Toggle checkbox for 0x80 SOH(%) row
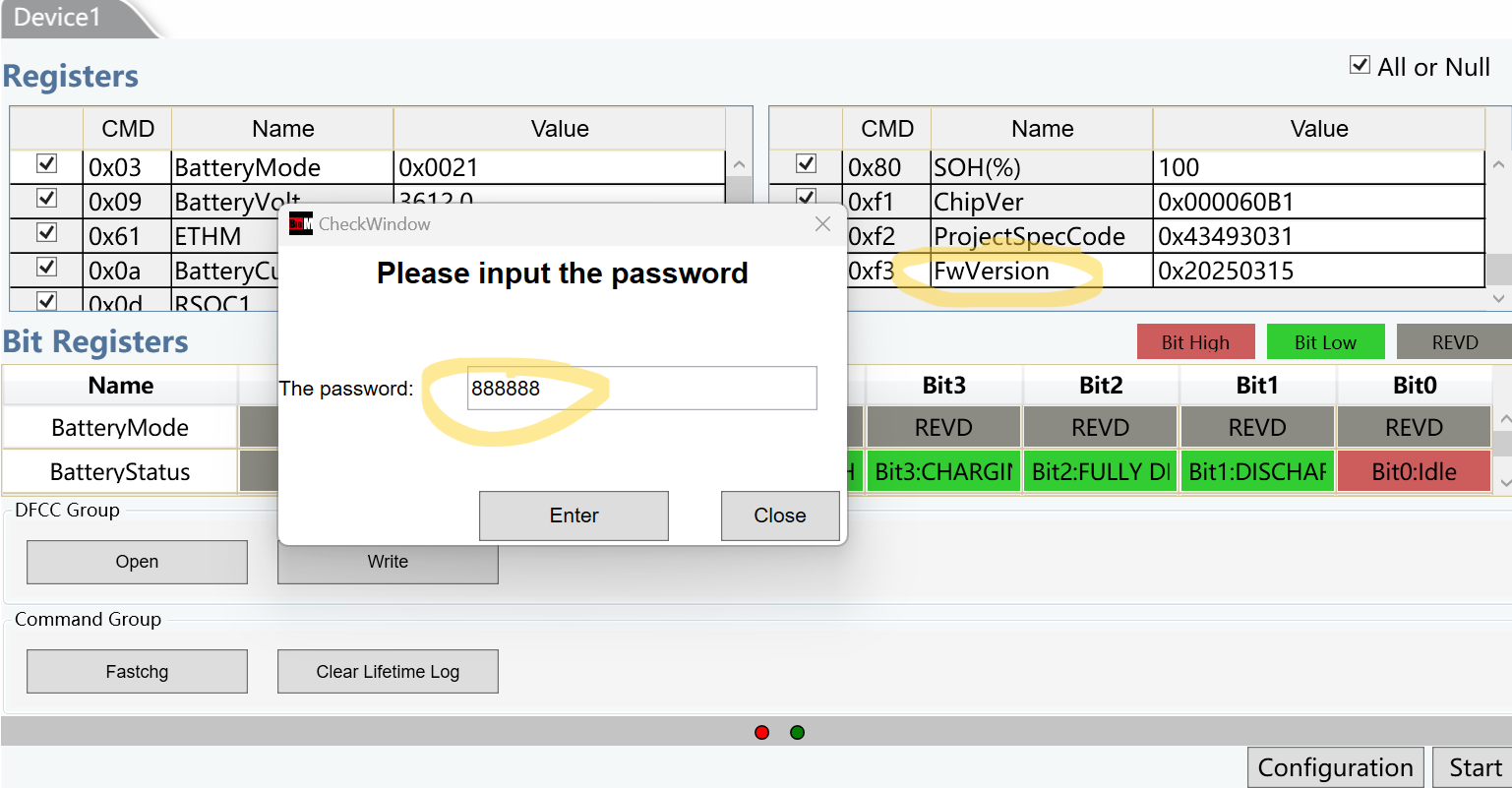This screenshot has width=1512, height=788. (x=806, y=164)
